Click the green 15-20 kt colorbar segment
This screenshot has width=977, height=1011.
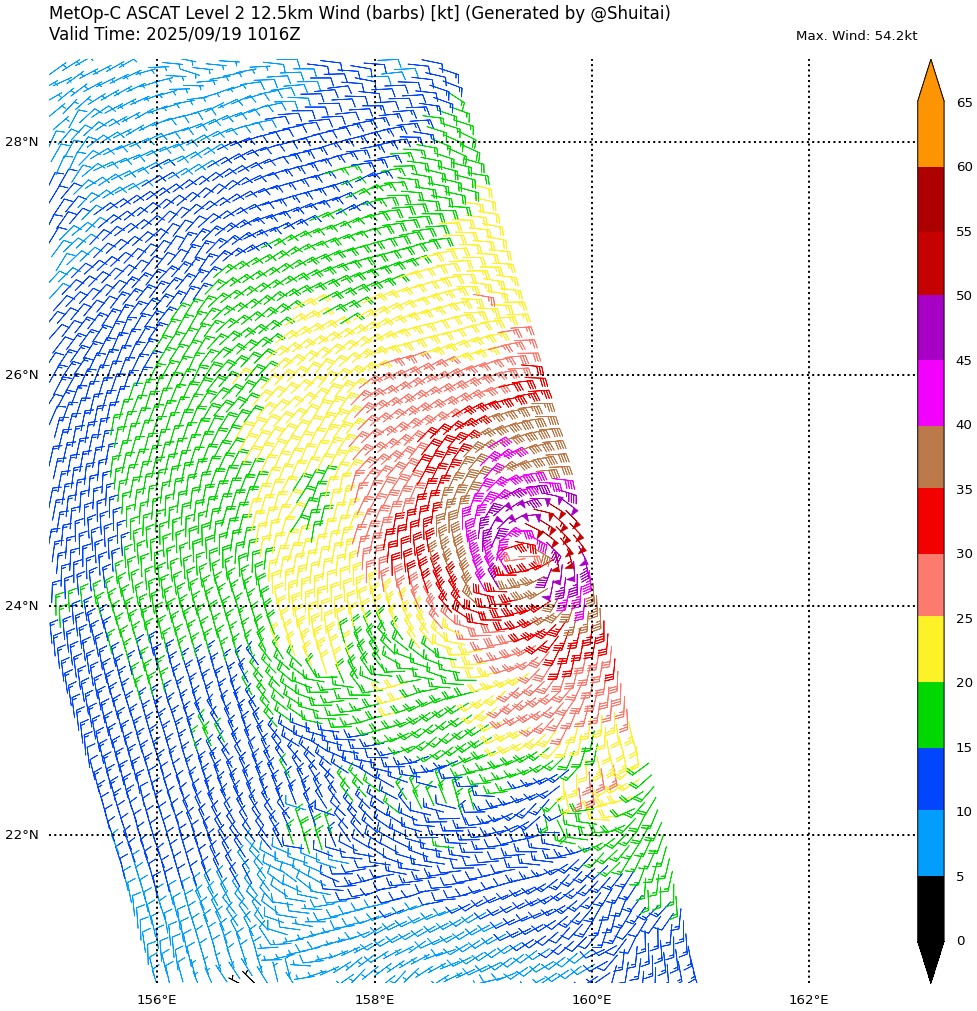coord(931,714)
